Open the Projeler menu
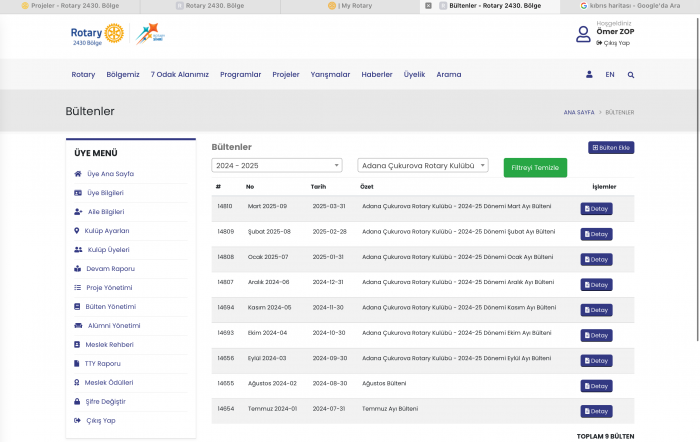The height and width of the screenshot is (442, 700). point(286,75)
